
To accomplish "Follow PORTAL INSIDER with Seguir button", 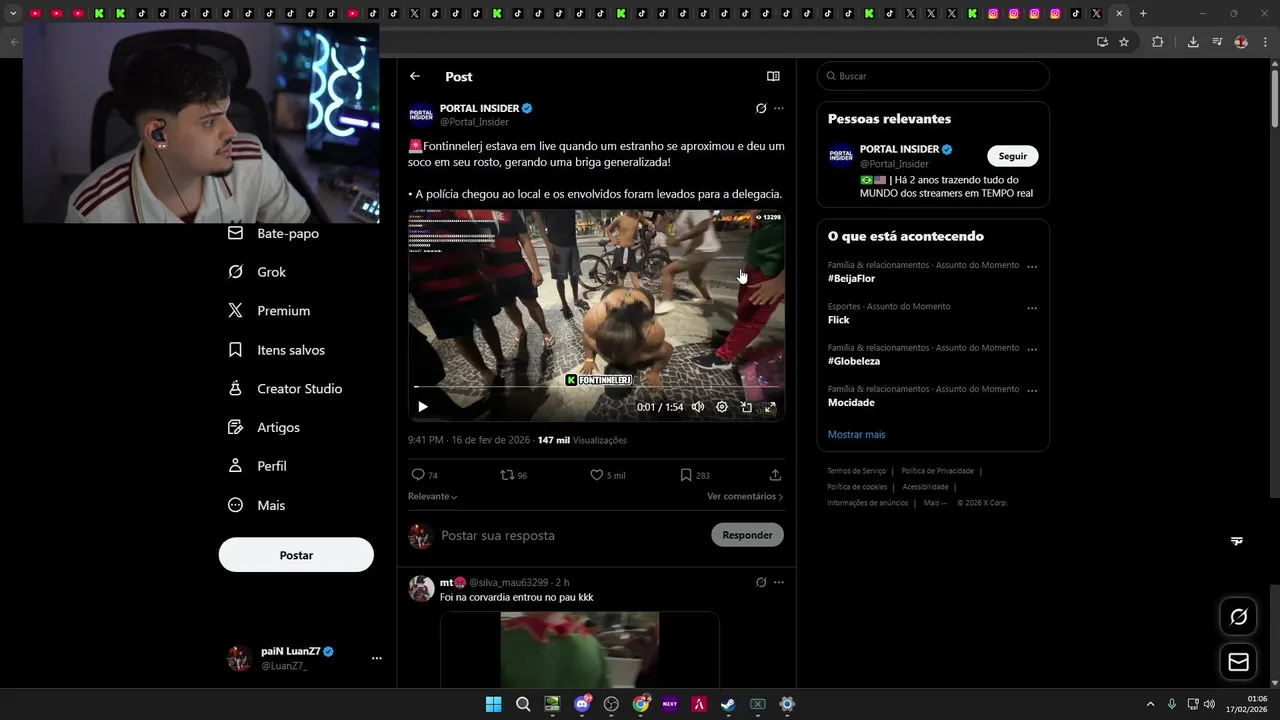I will coord(1013,156).
